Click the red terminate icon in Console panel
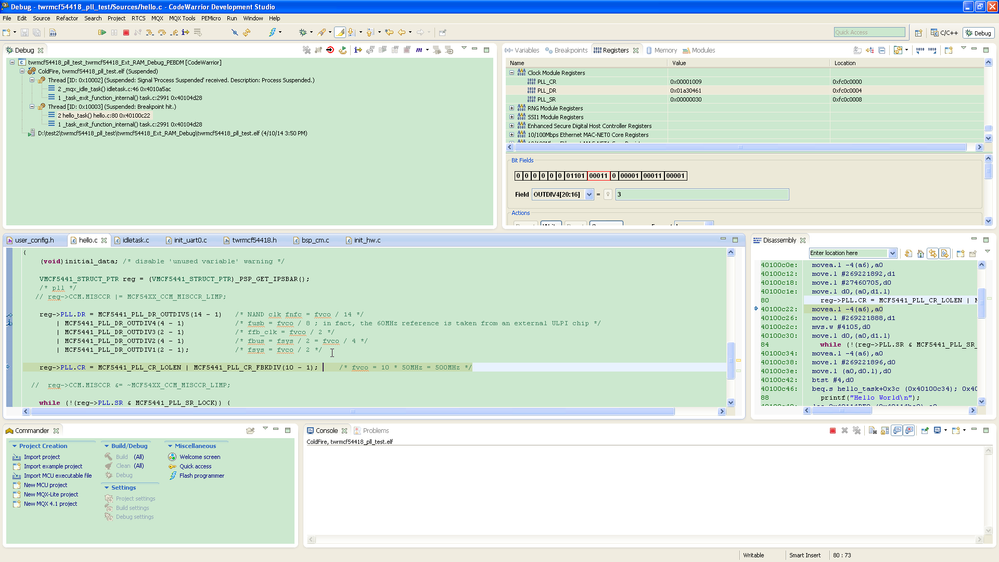Image resolution: width=999 pixels, height=562 pixels. point(832,431)
